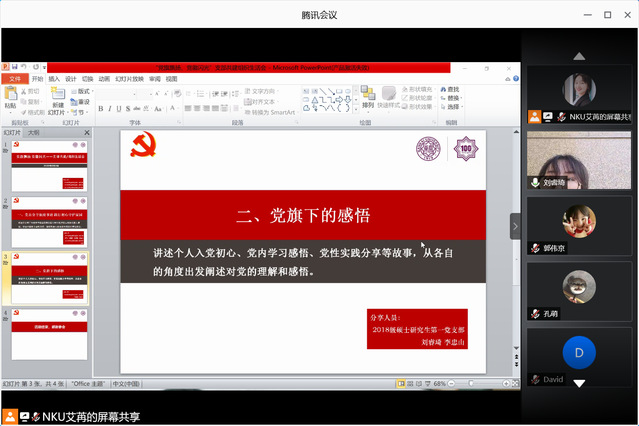Close the slide thumbnail pane

point(86,132)
